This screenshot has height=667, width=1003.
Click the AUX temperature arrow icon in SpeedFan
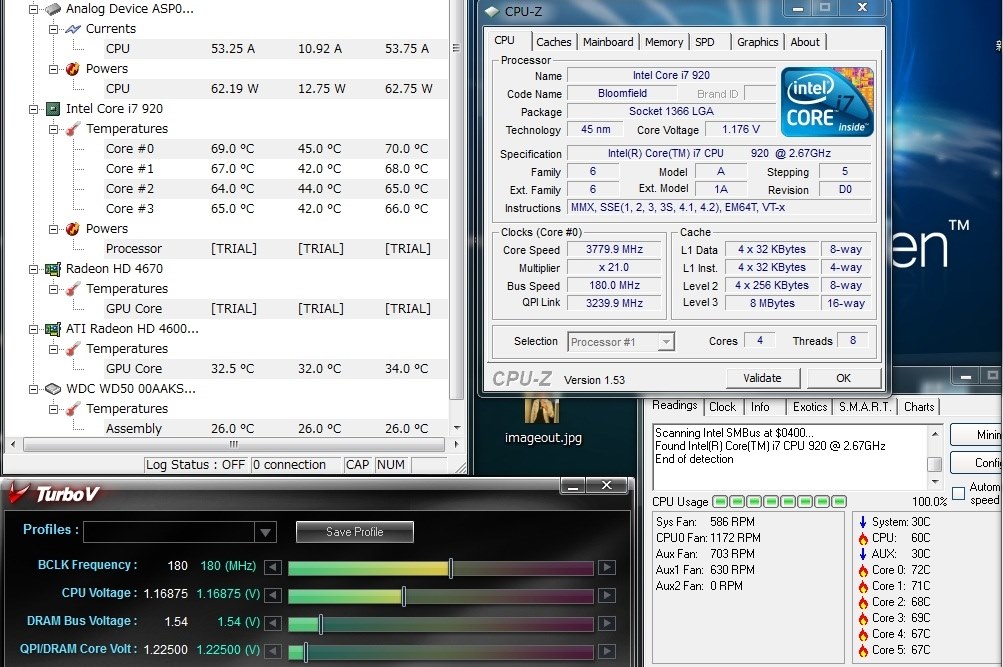(x=862, y=554)
